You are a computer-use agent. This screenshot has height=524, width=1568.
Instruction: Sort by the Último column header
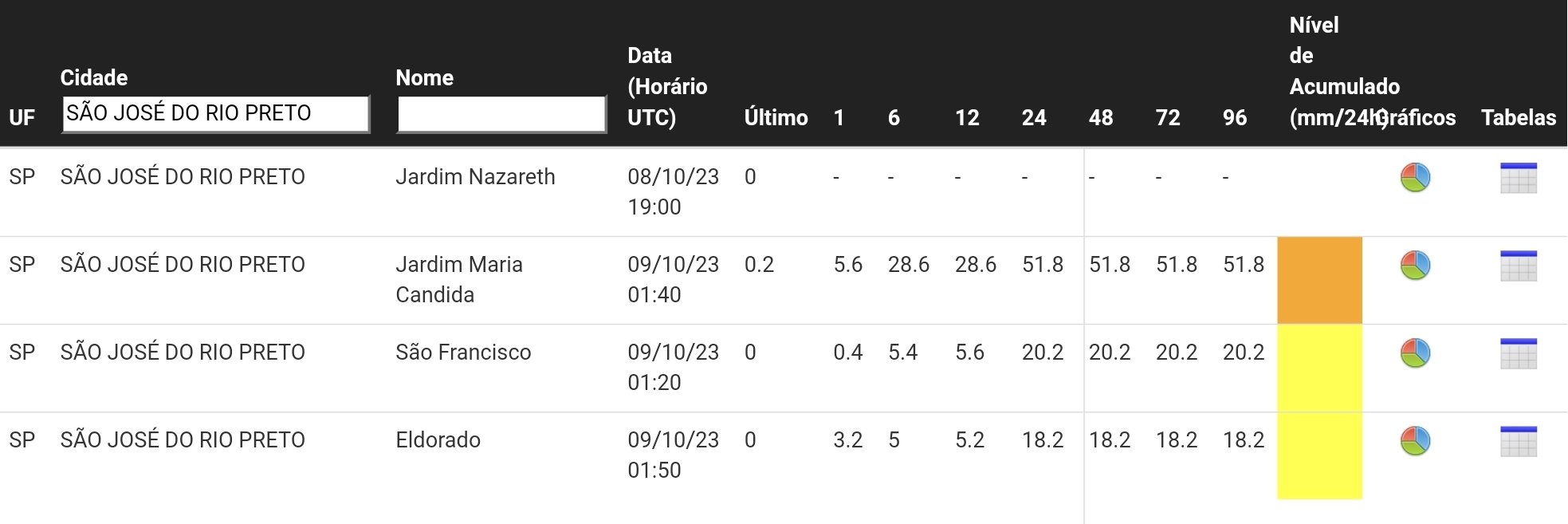click(776, 118)
